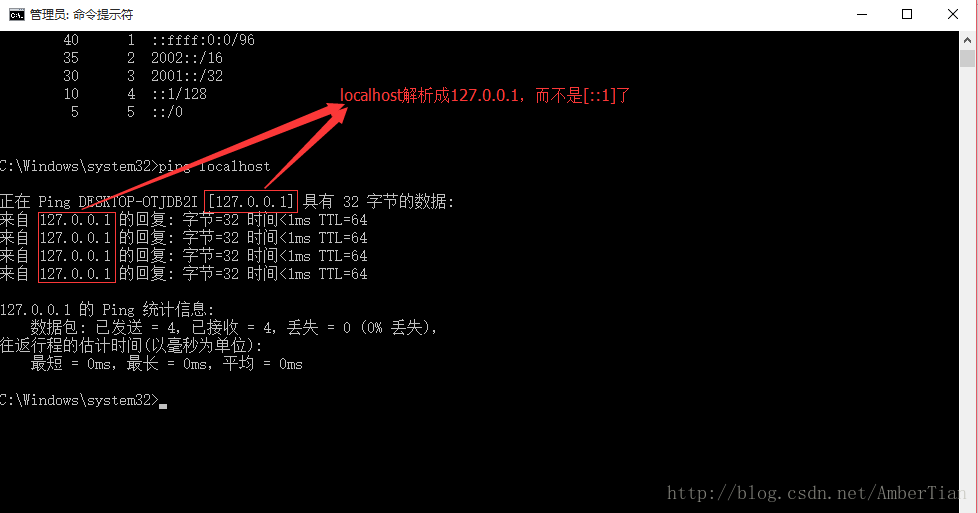The height and width of the screenshot is (513, 978).
Task: Click the ::ffff:0:0/96 prefix entry
Action: [x=203, y=40]
